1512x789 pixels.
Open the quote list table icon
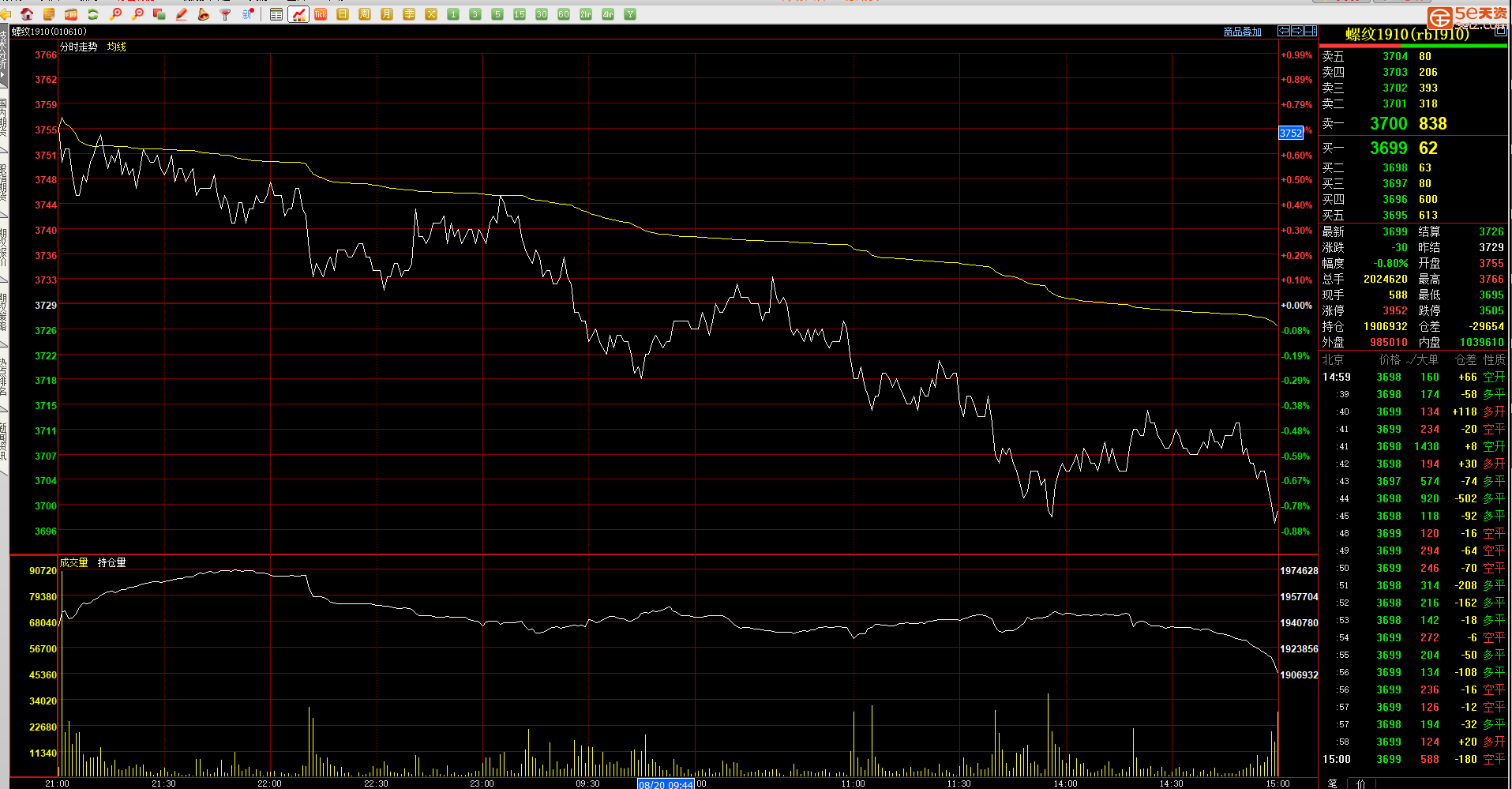pyautogui.click(x=276, y=14)
